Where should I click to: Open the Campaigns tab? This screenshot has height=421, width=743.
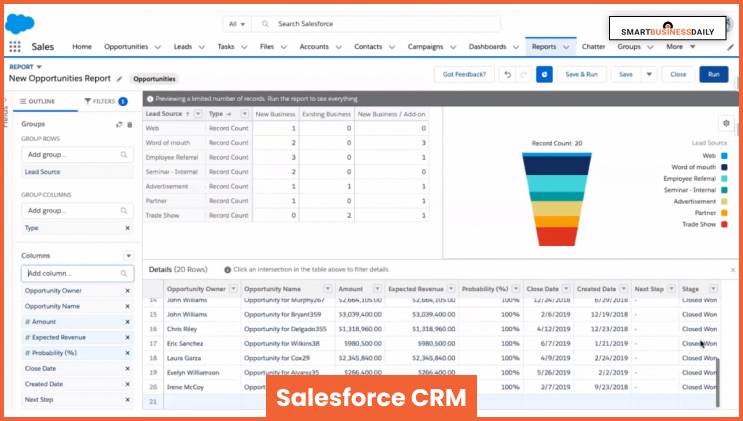pos(425,46)
